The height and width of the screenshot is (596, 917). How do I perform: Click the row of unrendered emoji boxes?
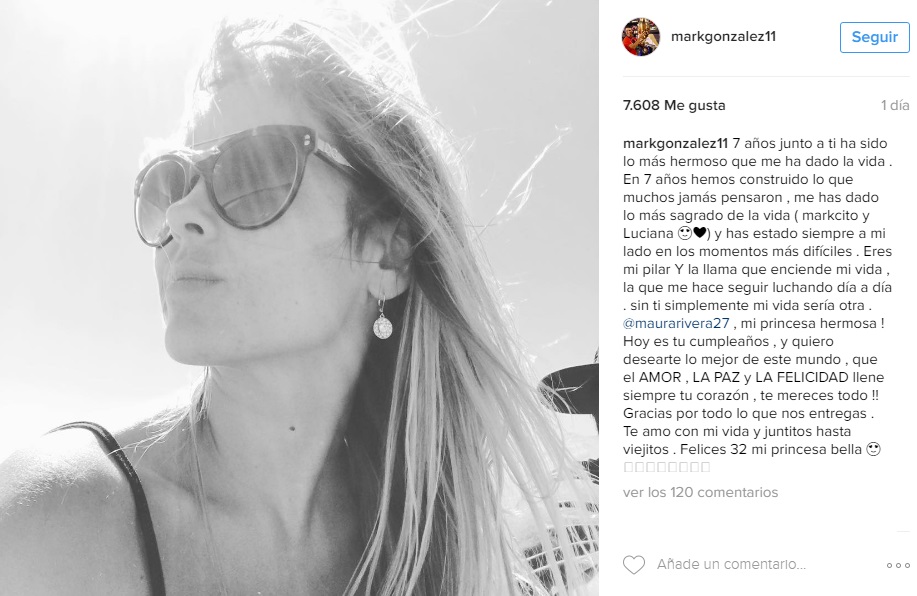point(667,467)
